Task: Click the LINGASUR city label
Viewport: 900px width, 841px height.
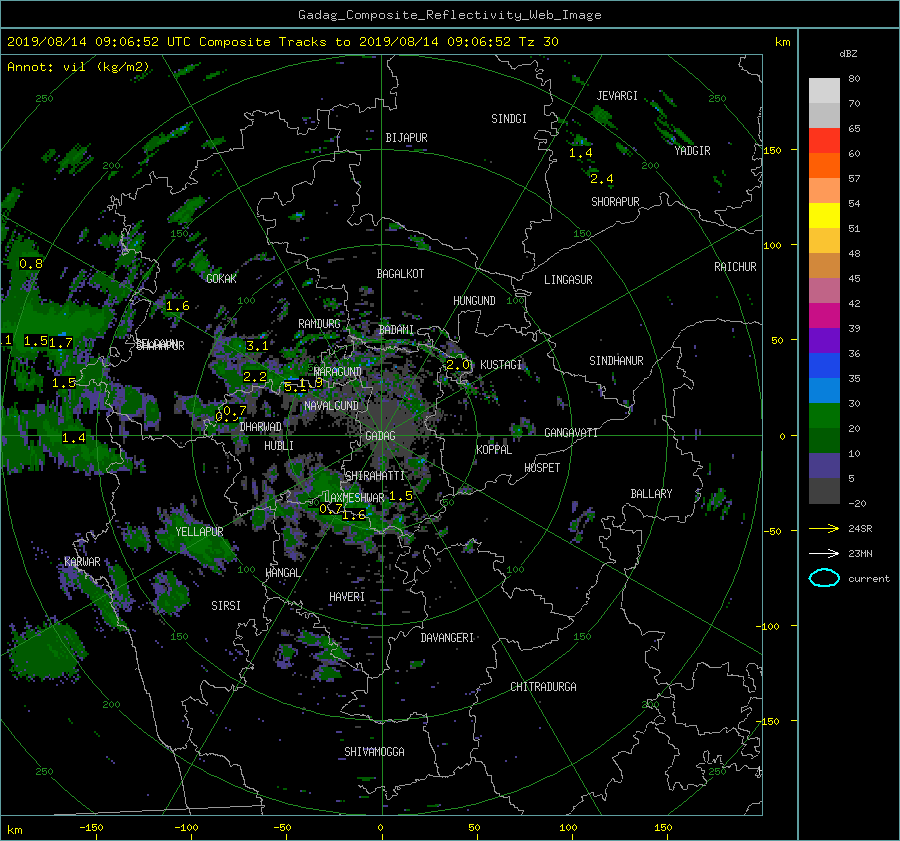Action: (x=568, y=280)
